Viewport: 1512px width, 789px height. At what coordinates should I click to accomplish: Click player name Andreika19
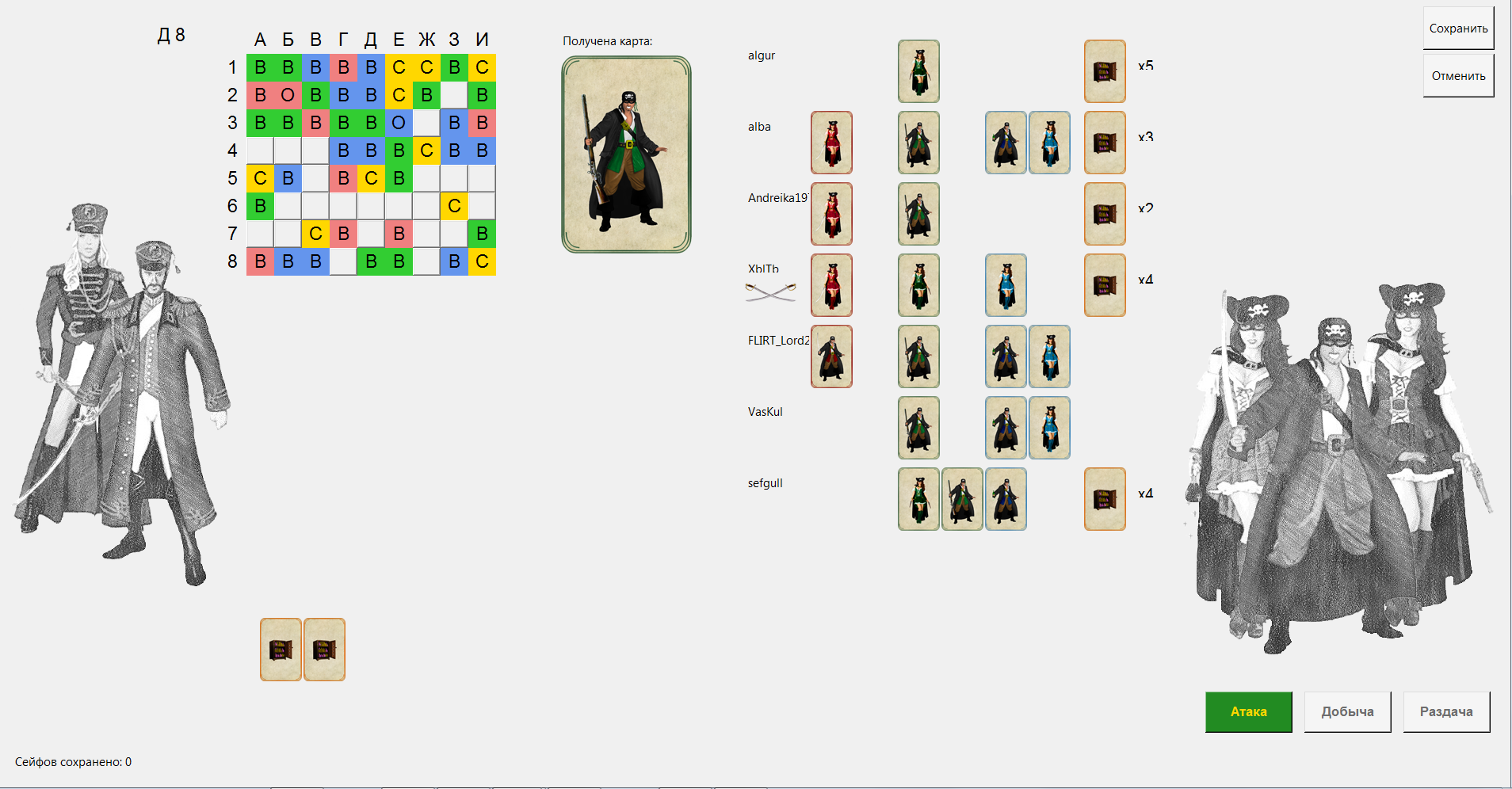coord(777,198)
